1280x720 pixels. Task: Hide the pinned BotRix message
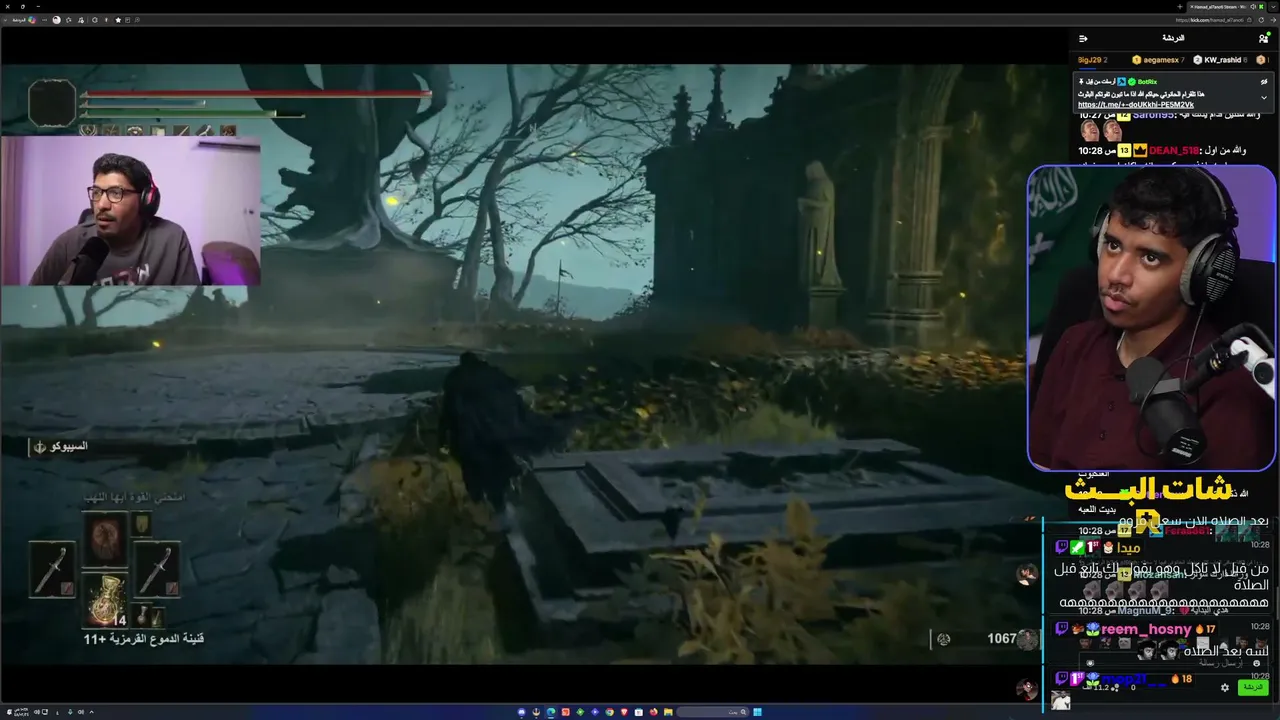click(x=1264, y=82)
